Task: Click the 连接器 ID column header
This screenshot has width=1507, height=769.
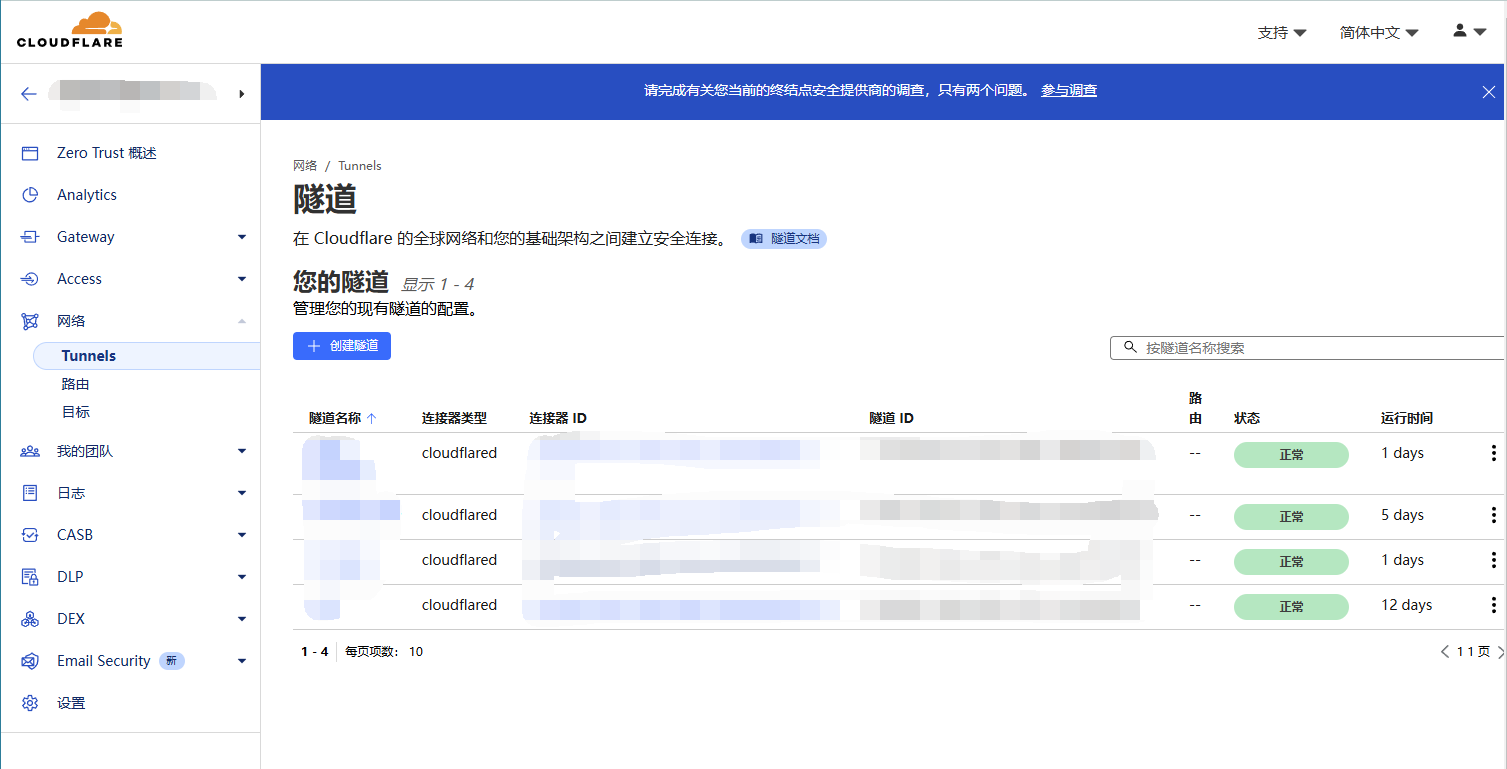Action: [x=558, y=418]
